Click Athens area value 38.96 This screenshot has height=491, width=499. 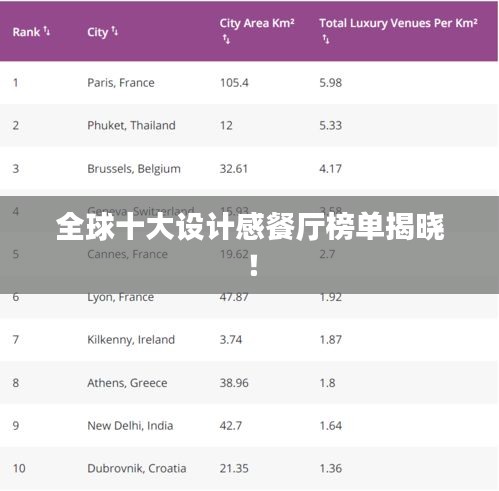[234, 383]
